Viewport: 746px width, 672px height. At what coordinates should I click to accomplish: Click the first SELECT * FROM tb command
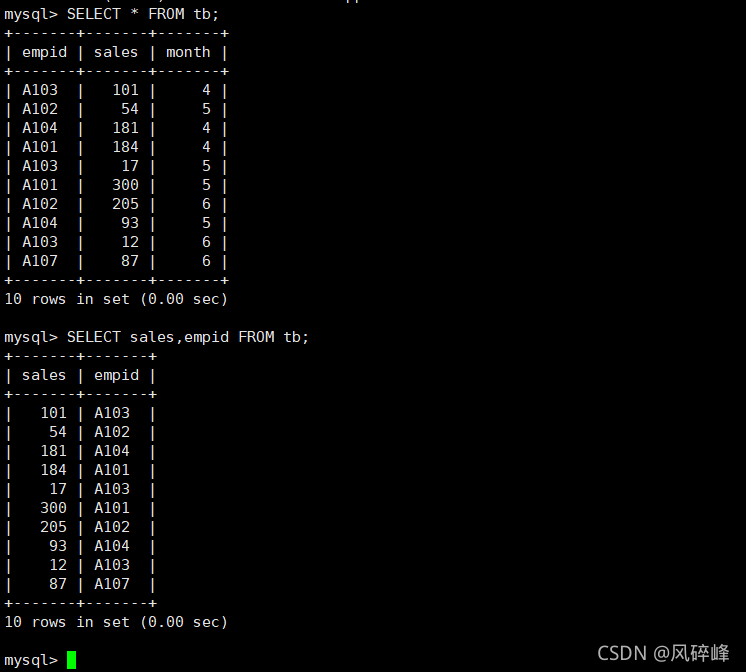click(x=143, y=14)
